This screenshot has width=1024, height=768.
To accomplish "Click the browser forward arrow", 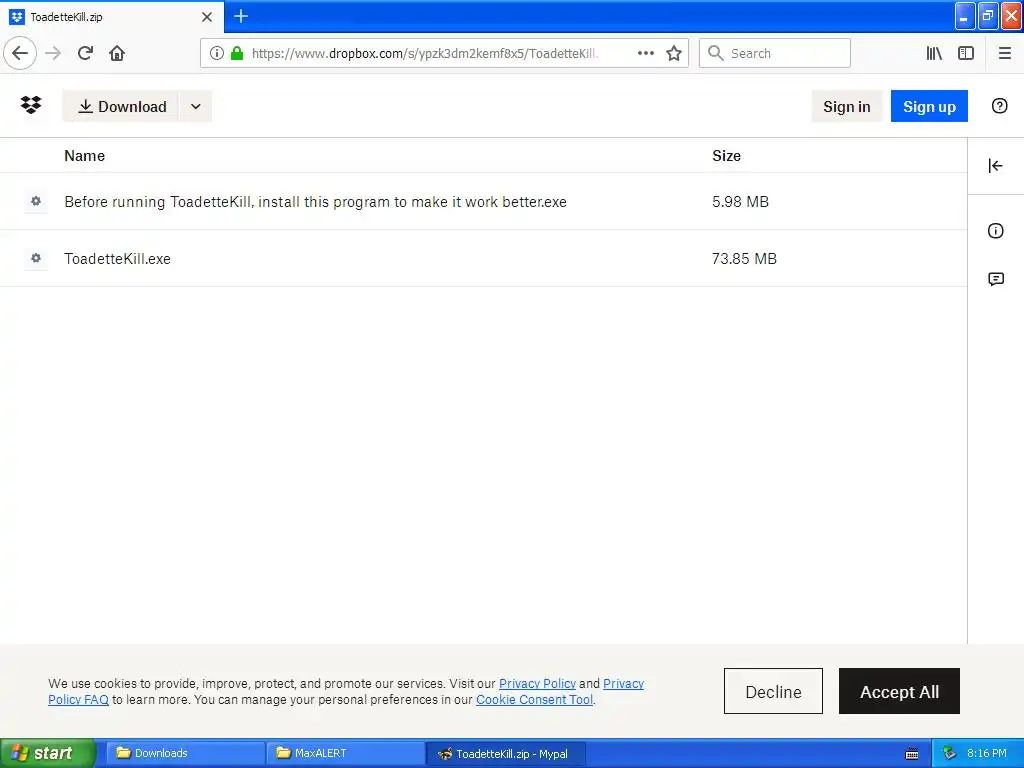I will [x=54, y=53].
